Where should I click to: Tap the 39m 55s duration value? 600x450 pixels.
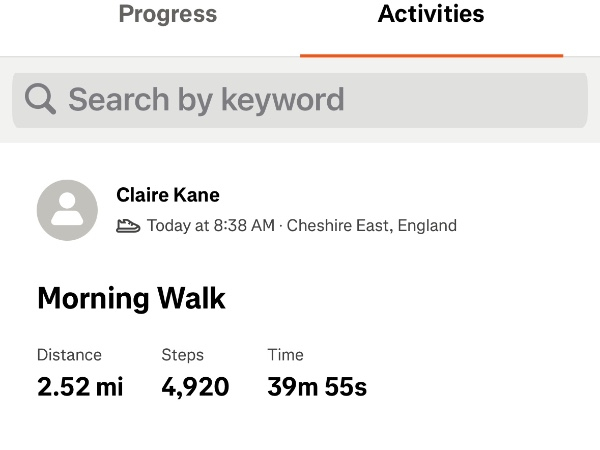317,386
